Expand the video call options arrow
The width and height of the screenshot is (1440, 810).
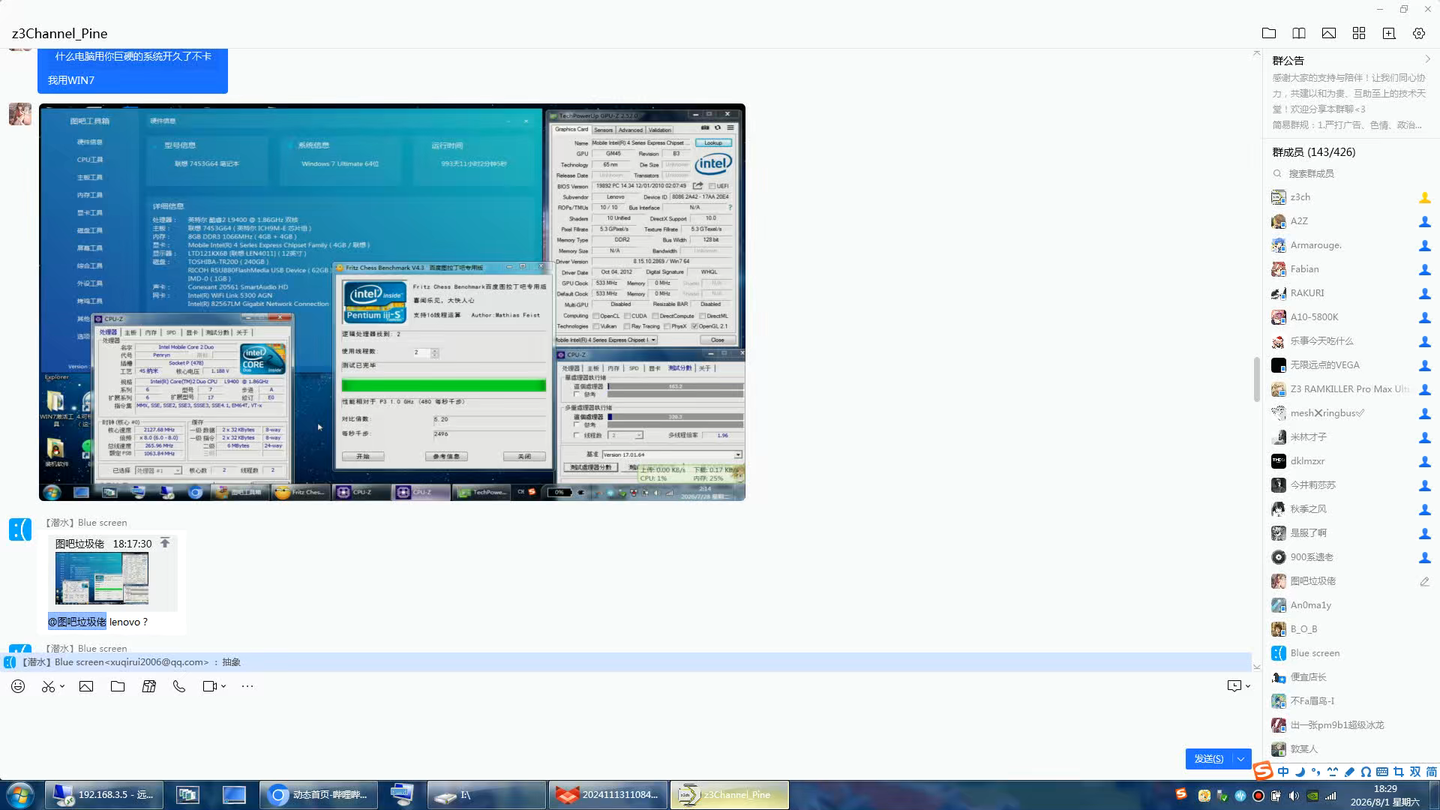point(223,687)
